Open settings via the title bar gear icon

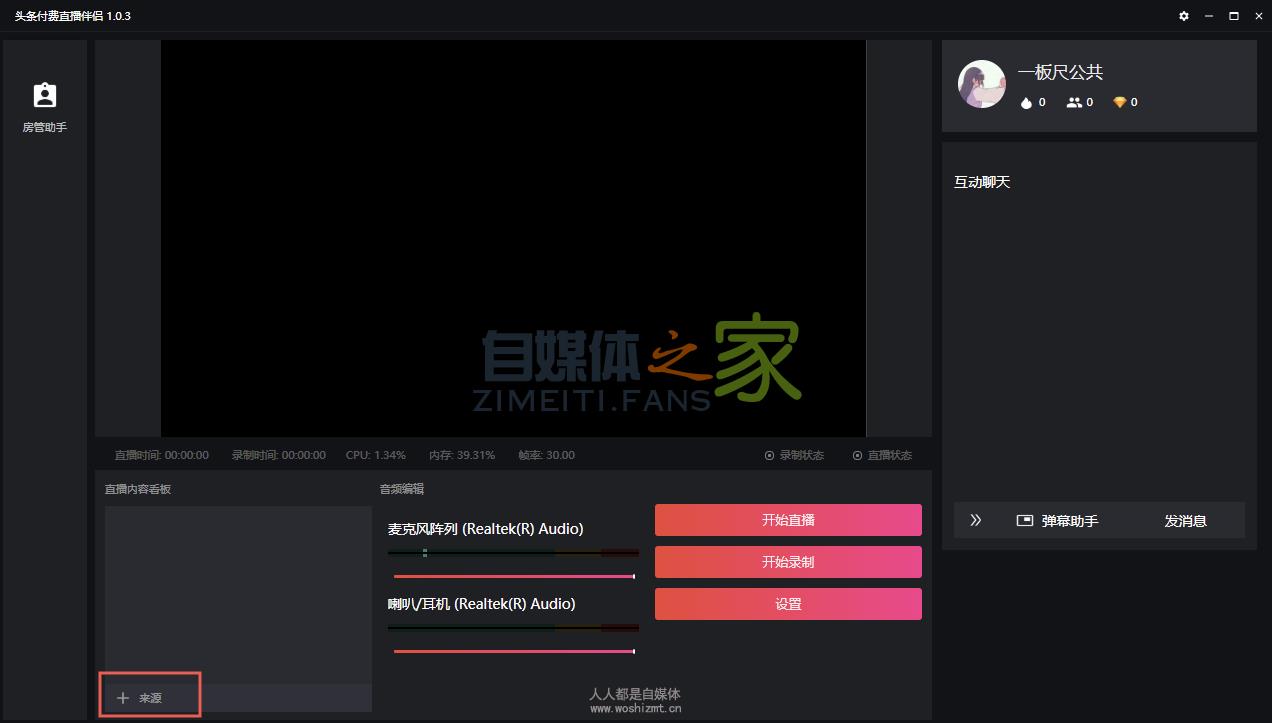(1184, 16)
